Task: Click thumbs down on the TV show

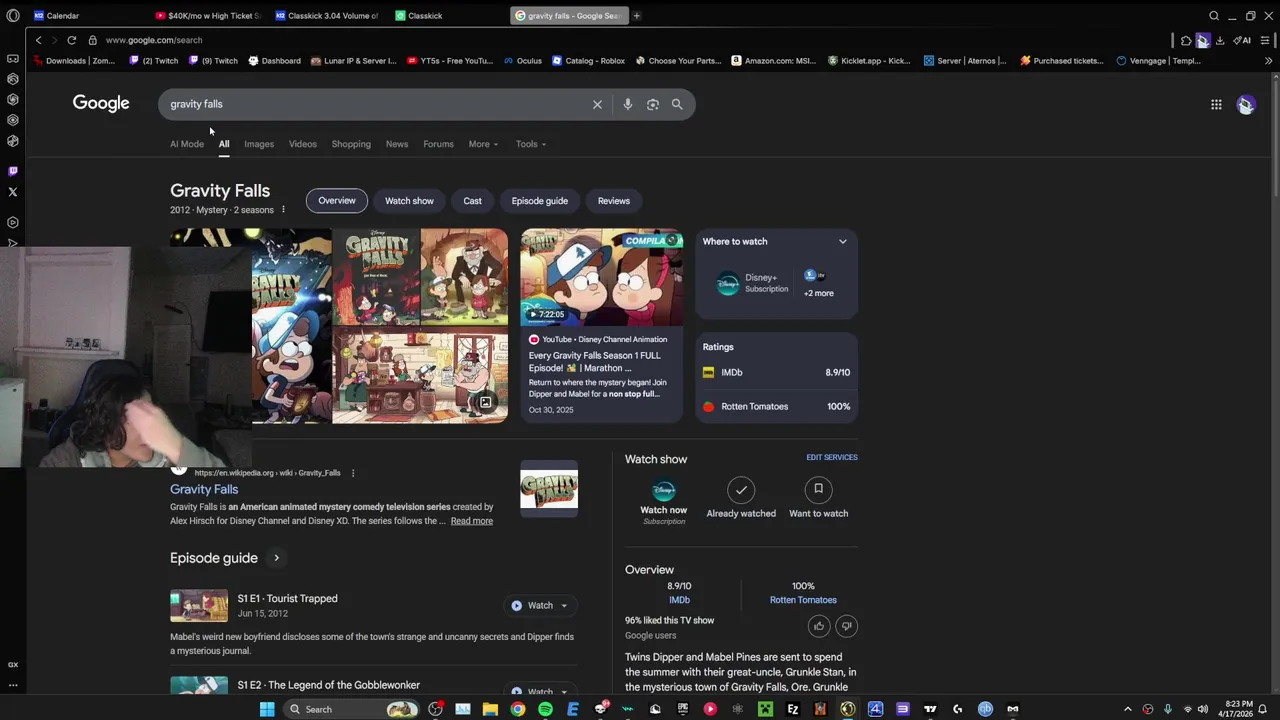Action: tap(846, 626)
